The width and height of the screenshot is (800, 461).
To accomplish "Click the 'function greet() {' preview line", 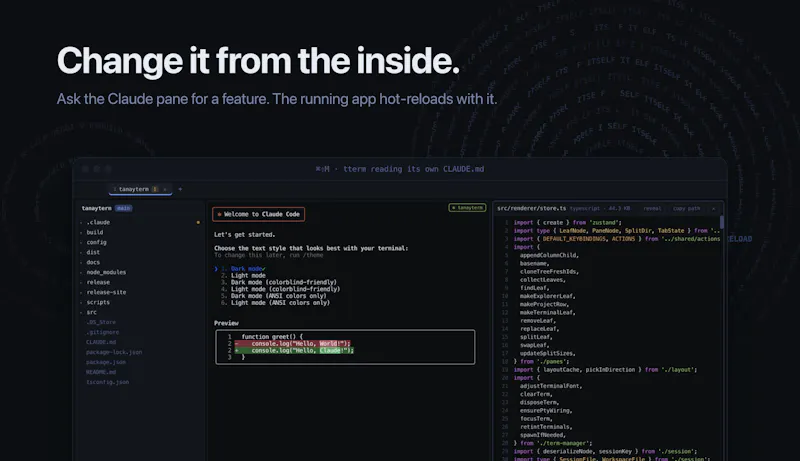I will (272, 337).
